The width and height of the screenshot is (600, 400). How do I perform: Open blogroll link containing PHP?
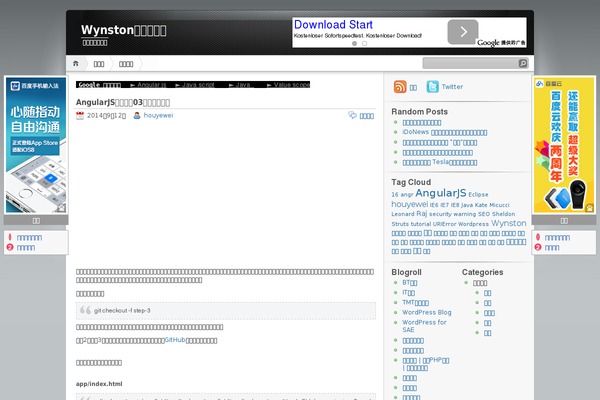(426, 364)
